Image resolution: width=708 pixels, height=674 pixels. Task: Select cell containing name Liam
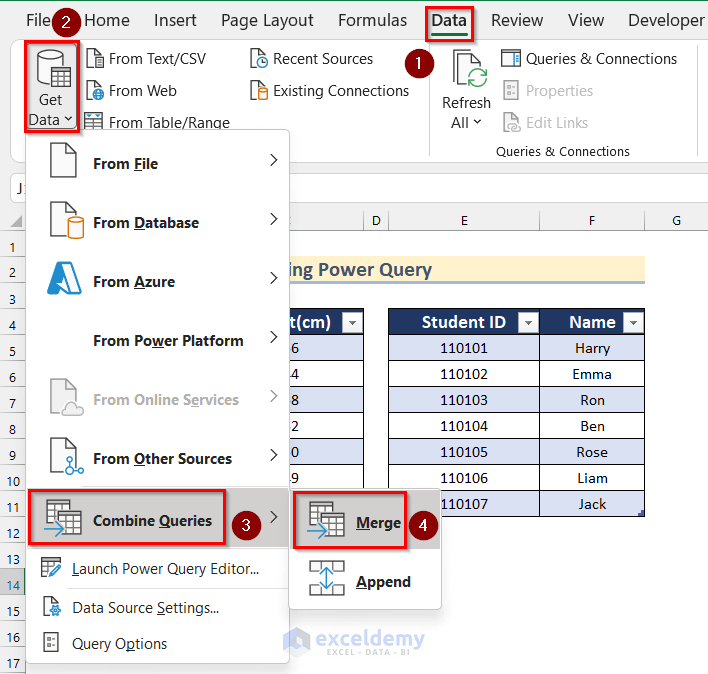592,478
